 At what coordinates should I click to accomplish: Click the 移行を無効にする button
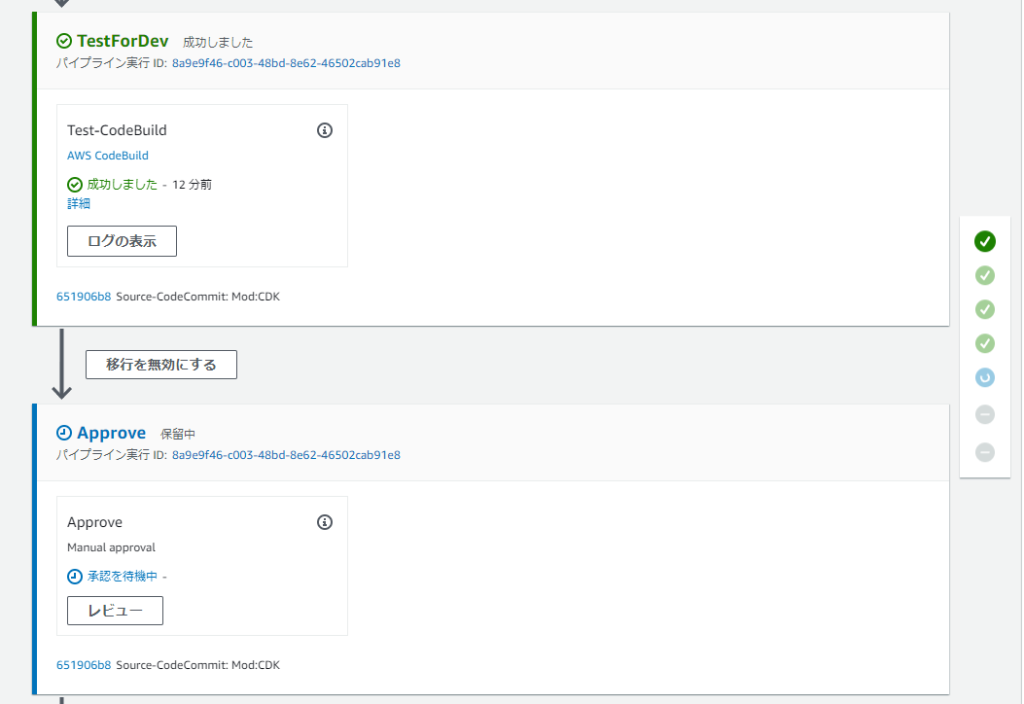click(x=161, y=364)
